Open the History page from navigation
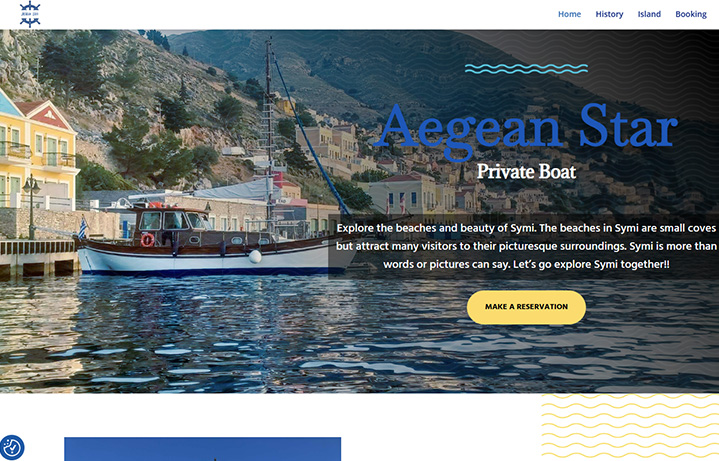The image size is (719, 461). pyautogui.click(x=609, y=14)
